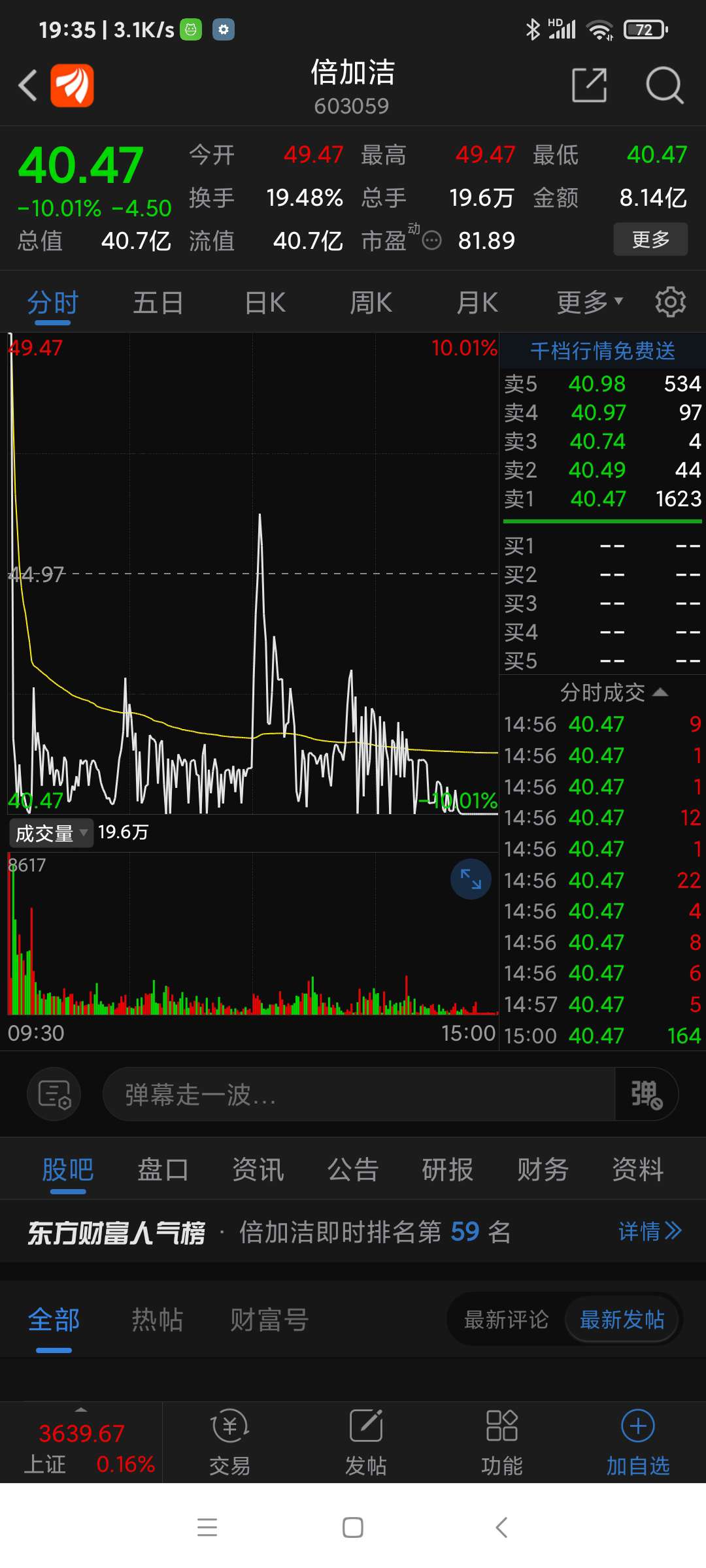Select the 全部 posts filter
This screenshot has height=1568, width=706.
[x=54, y=1320]
